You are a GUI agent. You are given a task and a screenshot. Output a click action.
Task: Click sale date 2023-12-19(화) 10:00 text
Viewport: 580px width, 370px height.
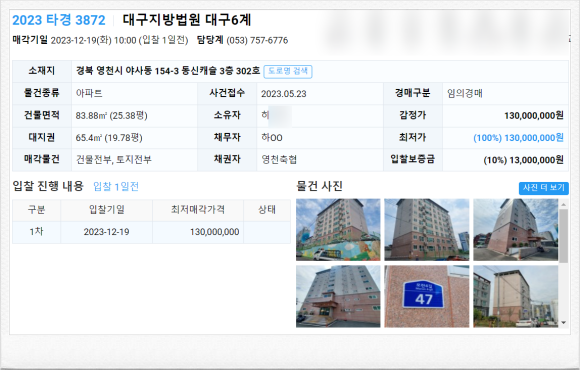point(94,40)
